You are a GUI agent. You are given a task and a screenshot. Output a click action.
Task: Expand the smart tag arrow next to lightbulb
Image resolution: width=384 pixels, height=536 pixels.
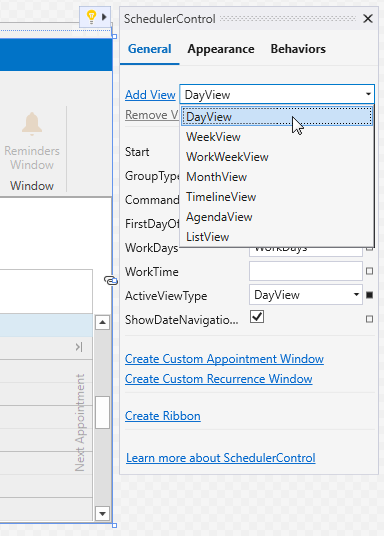(x=104, y=17)
